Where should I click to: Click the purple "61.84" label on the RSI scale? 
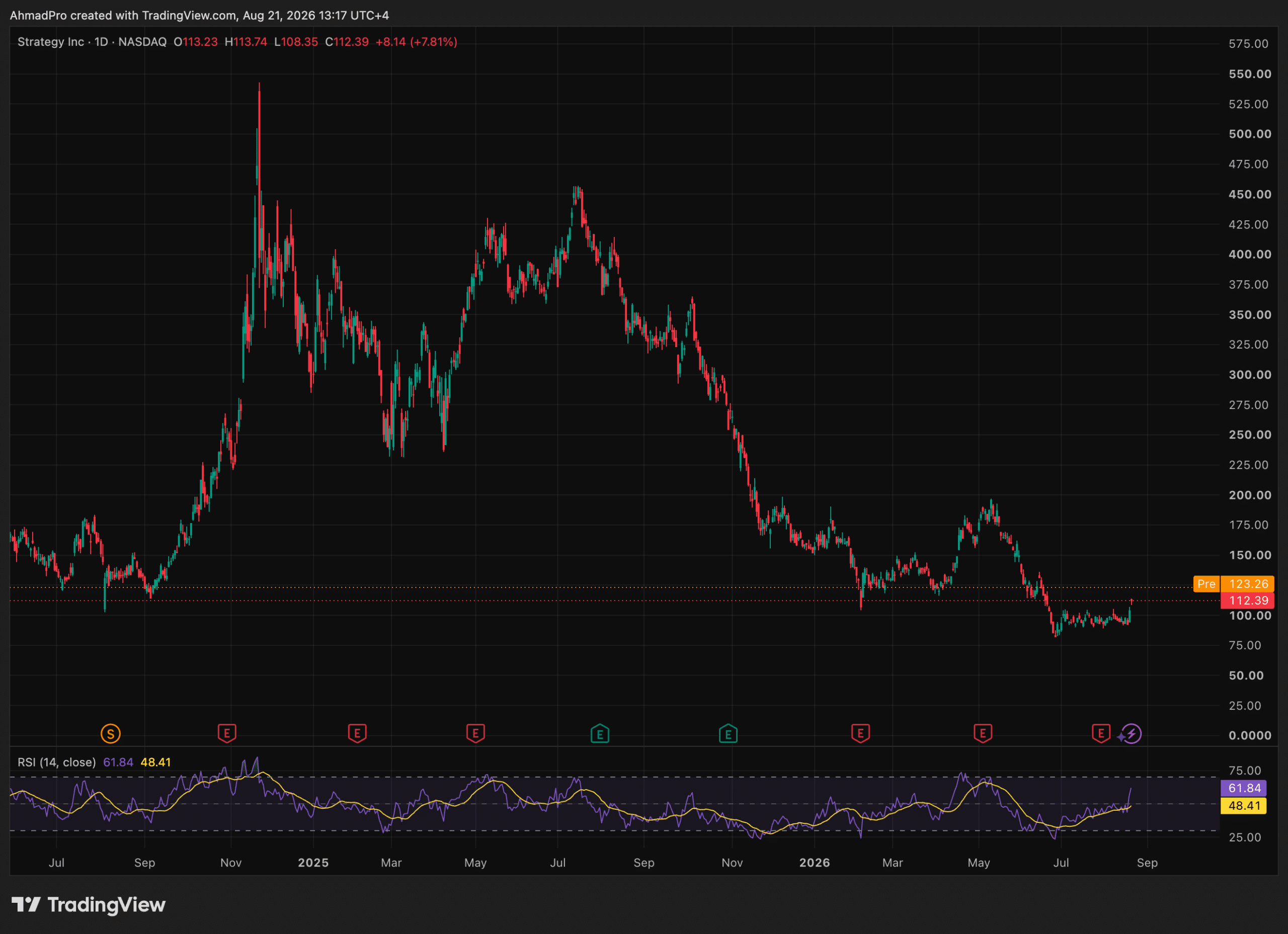click(x=1244, y=788)
